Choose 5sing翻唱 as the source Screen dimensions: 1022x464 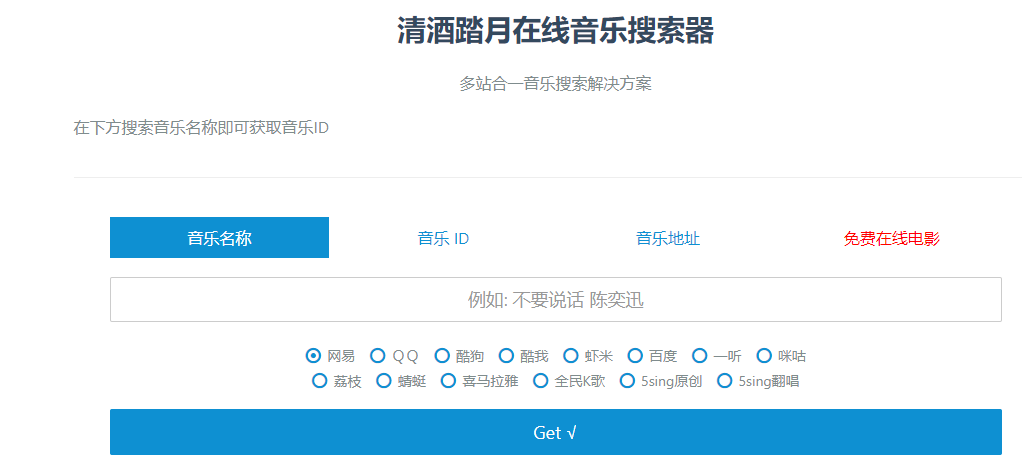click(x=725, y=380)
